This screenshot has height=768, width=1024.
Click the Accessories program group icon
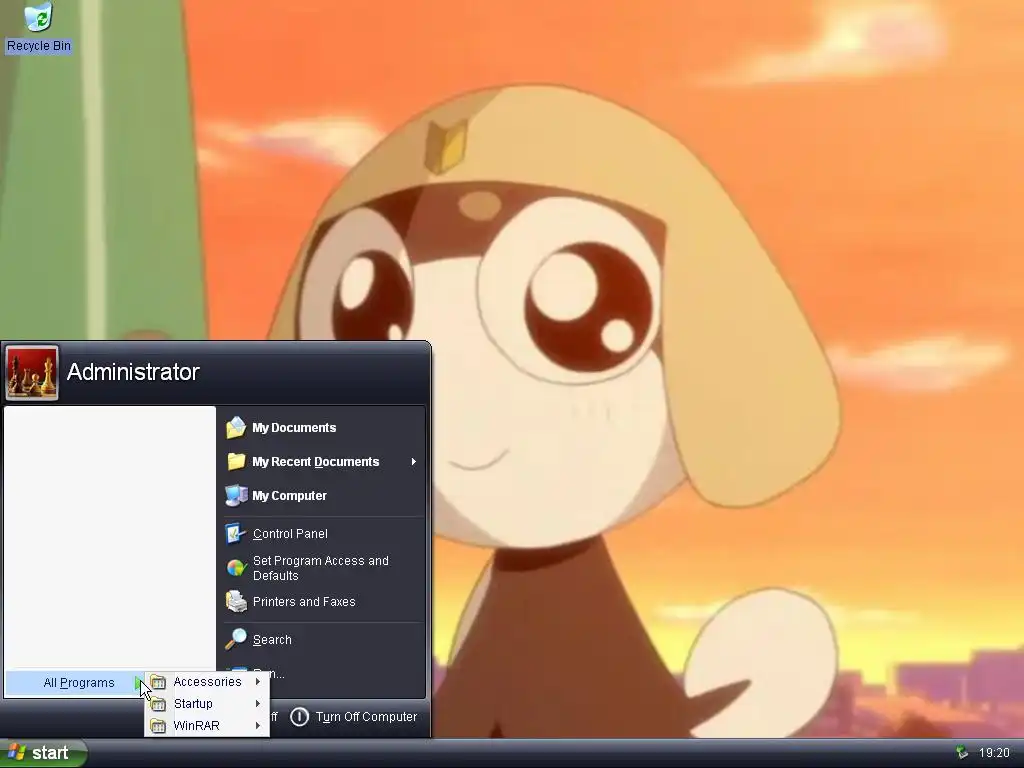(158, 682)
